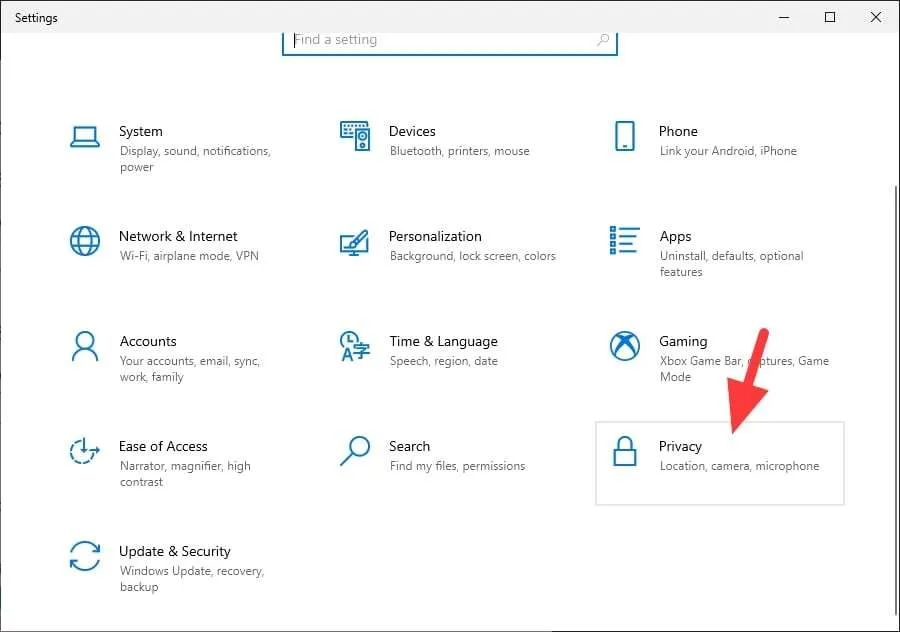The height and width of the screenshot is (632, 900).
Task: Open the Privacy padlock icon
Action: (624, 451)
